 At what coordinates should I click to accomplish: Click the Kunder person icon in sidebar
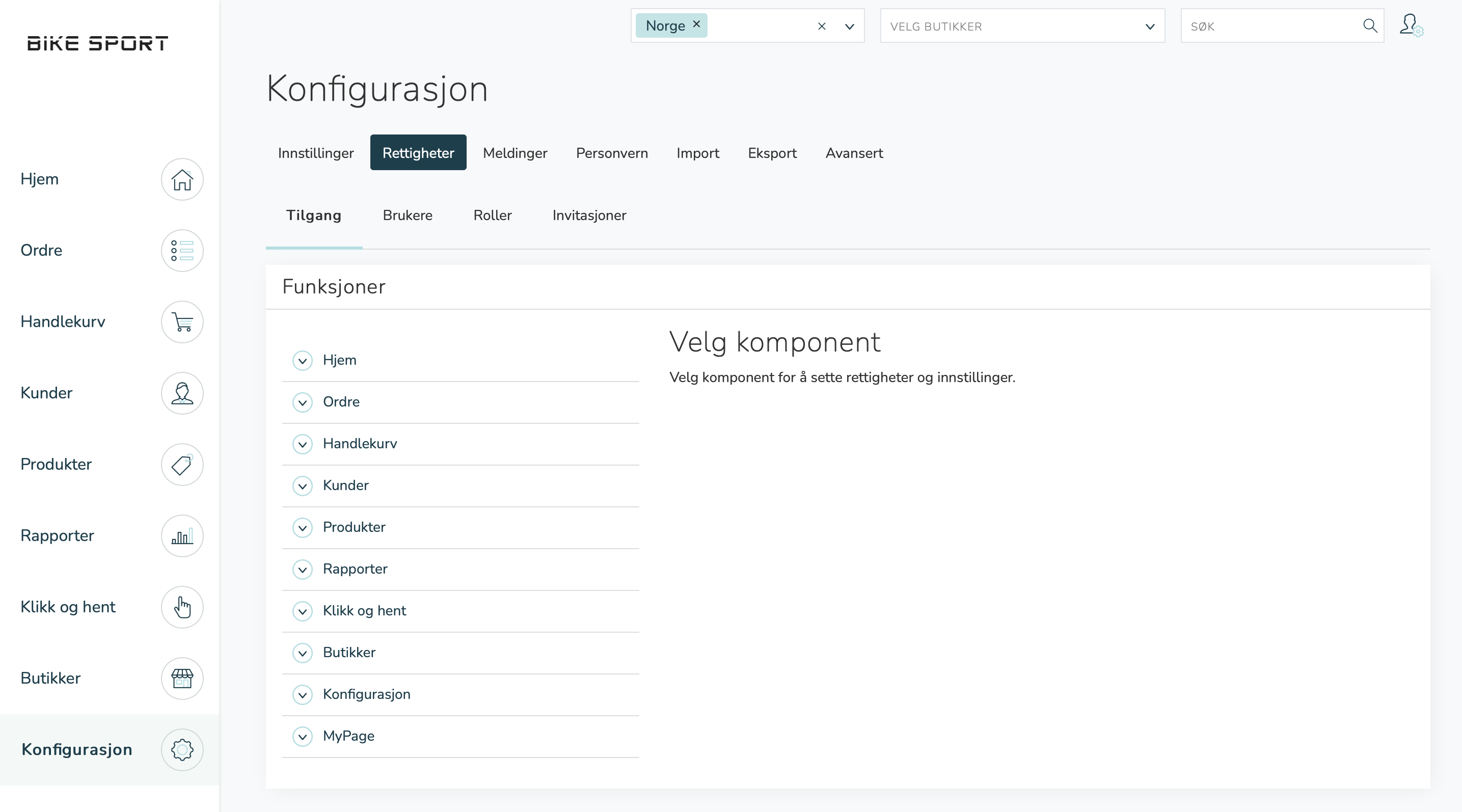click(x=182, y=393)
